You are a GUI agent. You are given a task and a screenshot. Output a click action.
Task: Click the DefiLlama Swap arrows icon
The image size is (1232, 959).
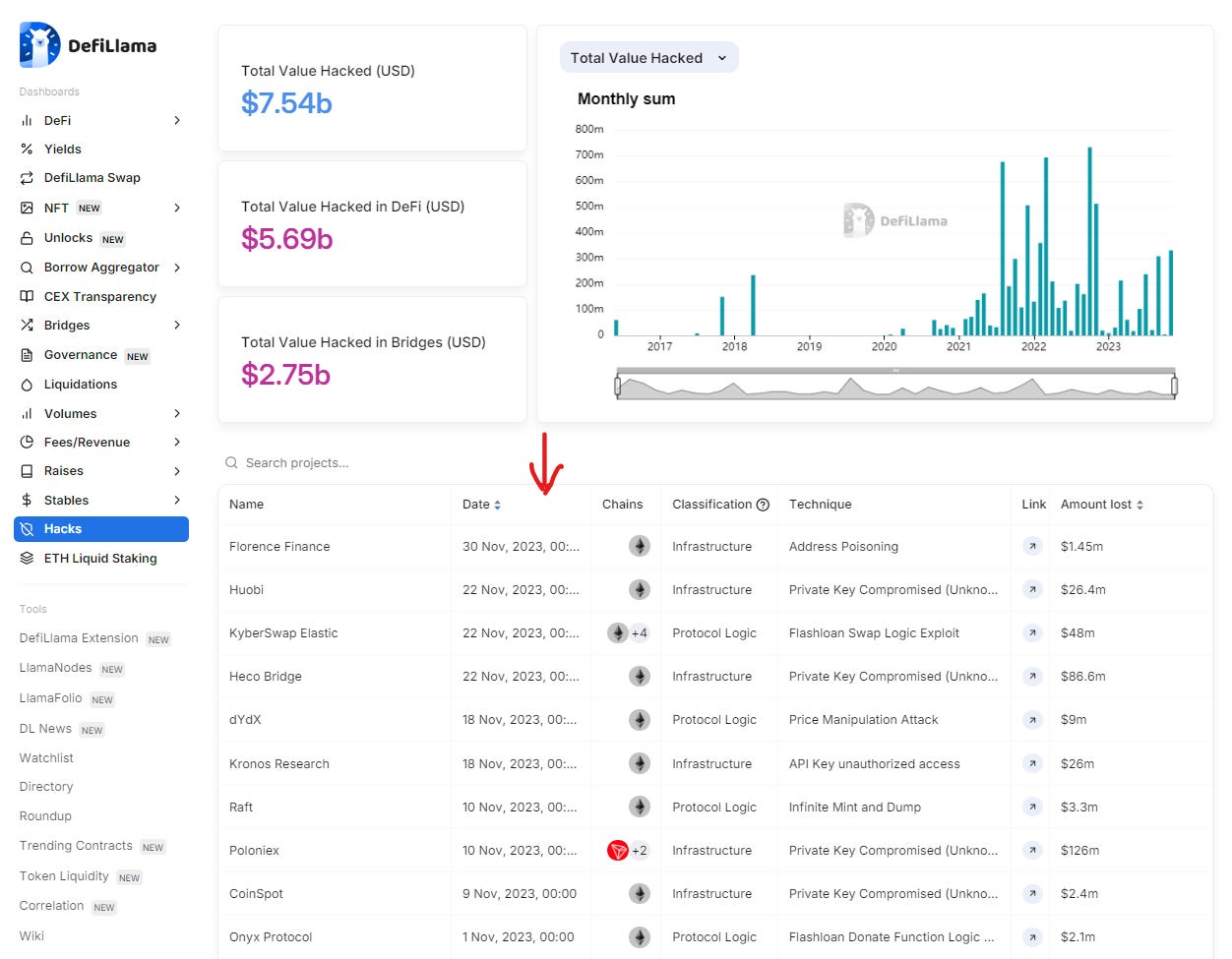(27, 178)
